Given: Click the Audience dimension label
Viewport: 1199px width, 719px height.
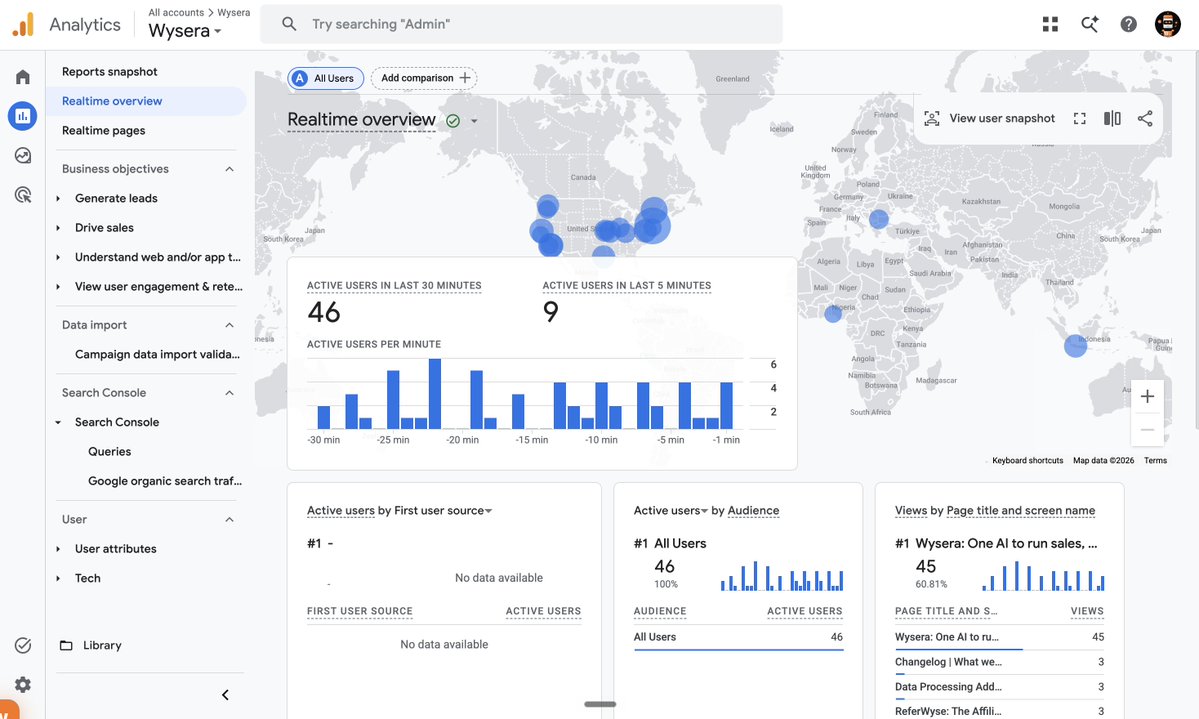Looking at the screenshot, I should pos(753,510).
